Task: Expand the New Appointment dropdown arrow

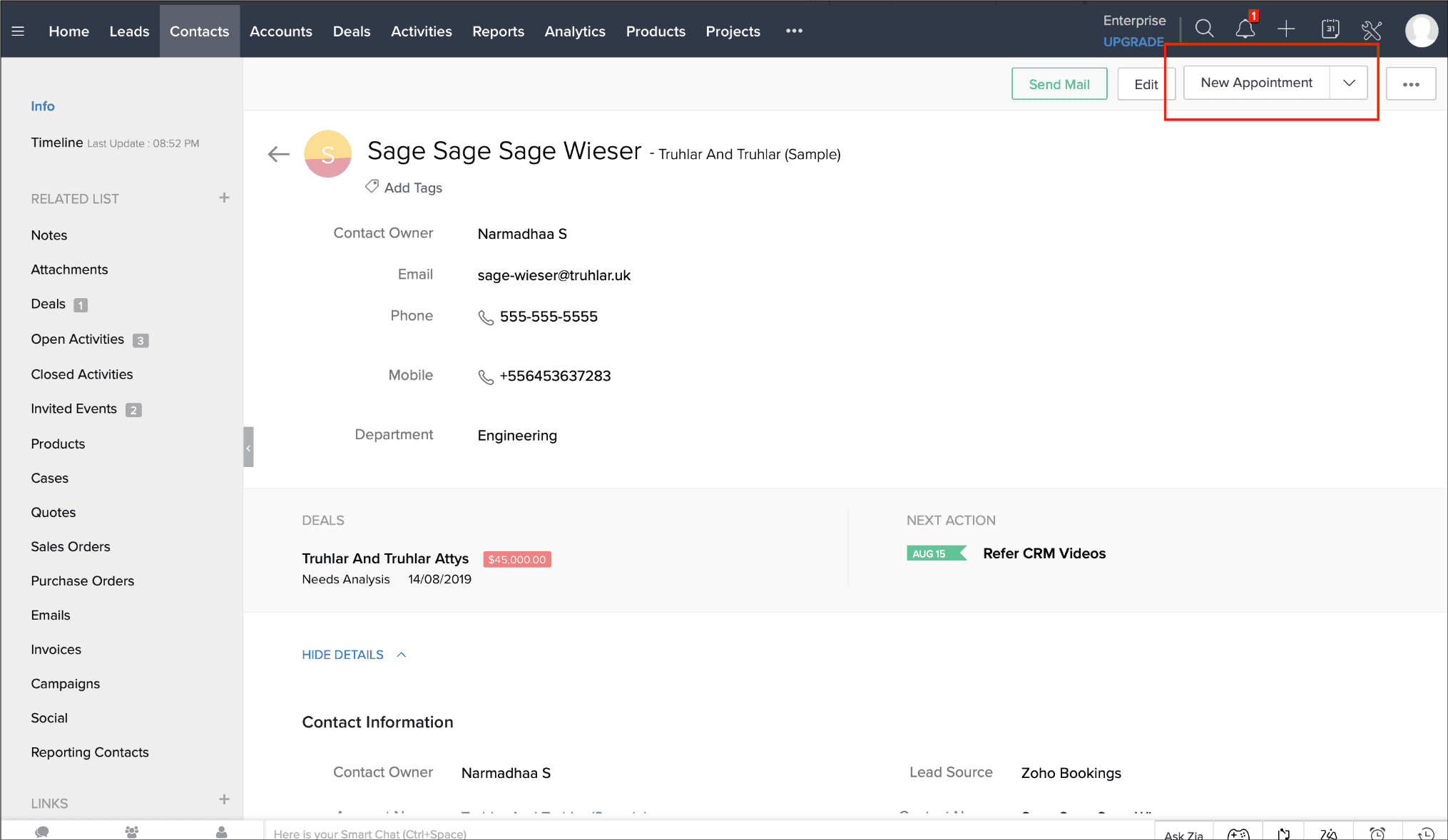Action: click(1348, 83)
